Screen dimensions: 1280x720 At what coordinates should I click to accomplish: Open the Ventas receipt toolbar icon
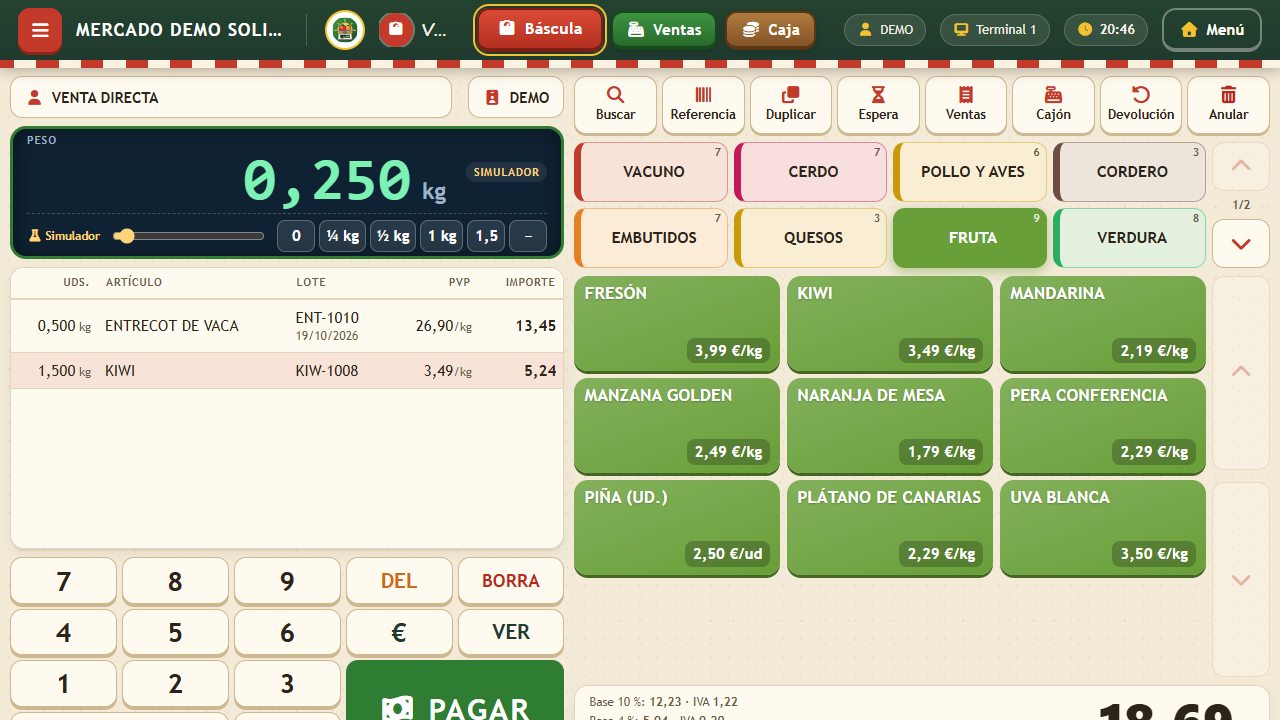click(966, 105)
